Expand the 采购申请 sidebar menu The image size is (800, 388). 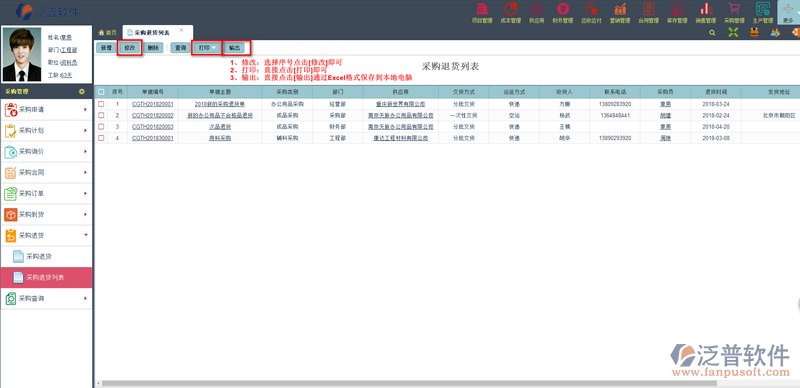point(46,110)
